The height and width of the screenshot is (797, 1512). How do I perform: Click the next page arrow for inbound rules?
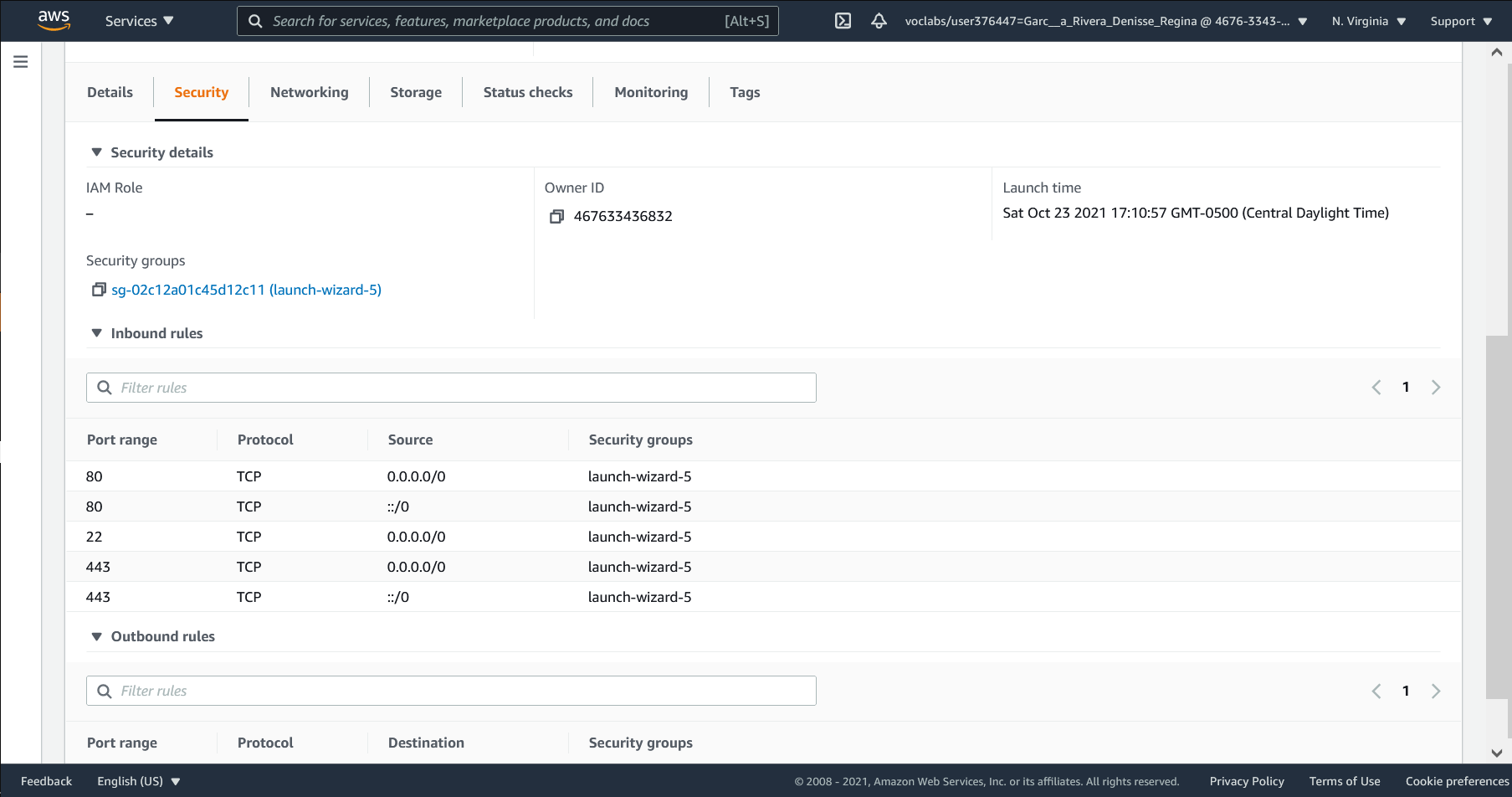pos(1436,387)
